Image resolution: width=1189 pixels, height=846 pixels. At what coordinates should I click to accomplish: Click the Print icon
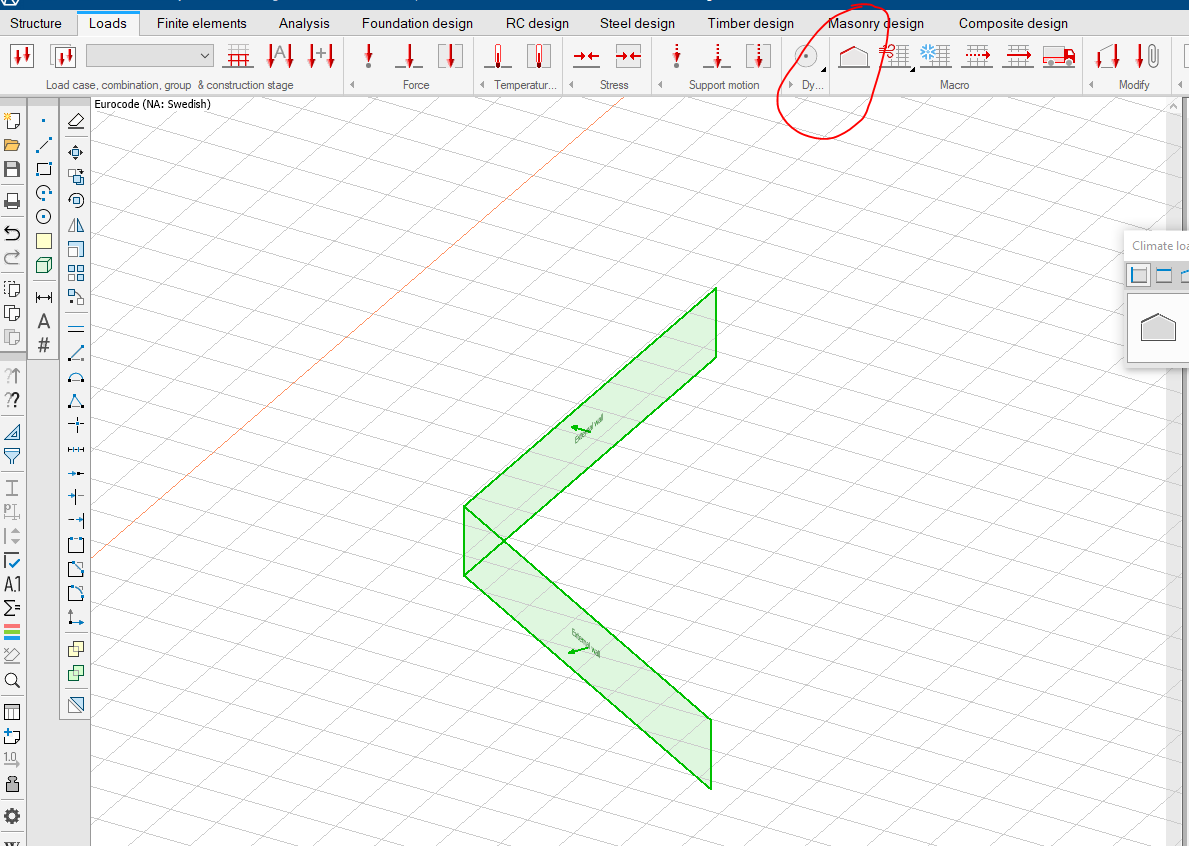[x=11, y=201]
